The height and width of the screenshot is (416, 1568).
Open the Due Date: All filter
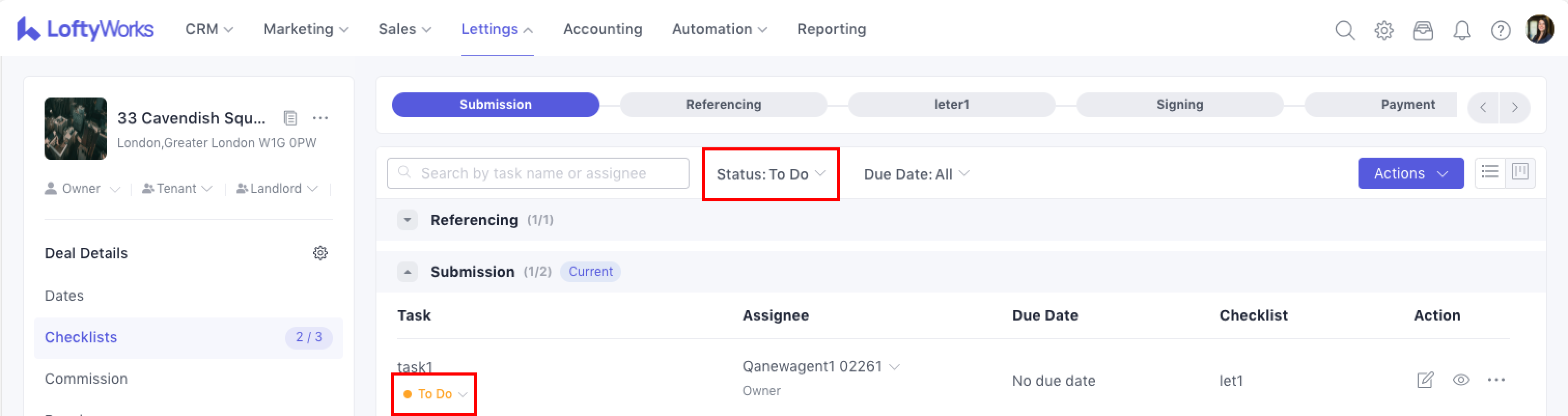(x=916, y=174)
